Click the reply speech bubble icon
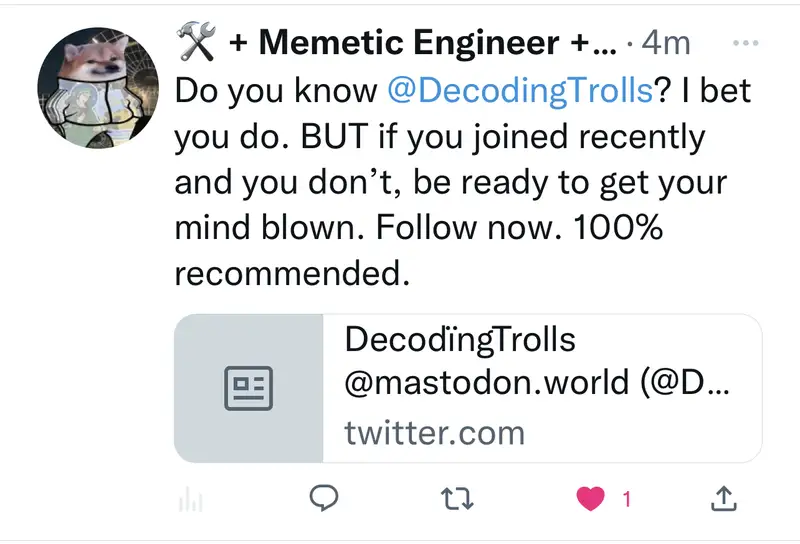 (x=323, y=499)
